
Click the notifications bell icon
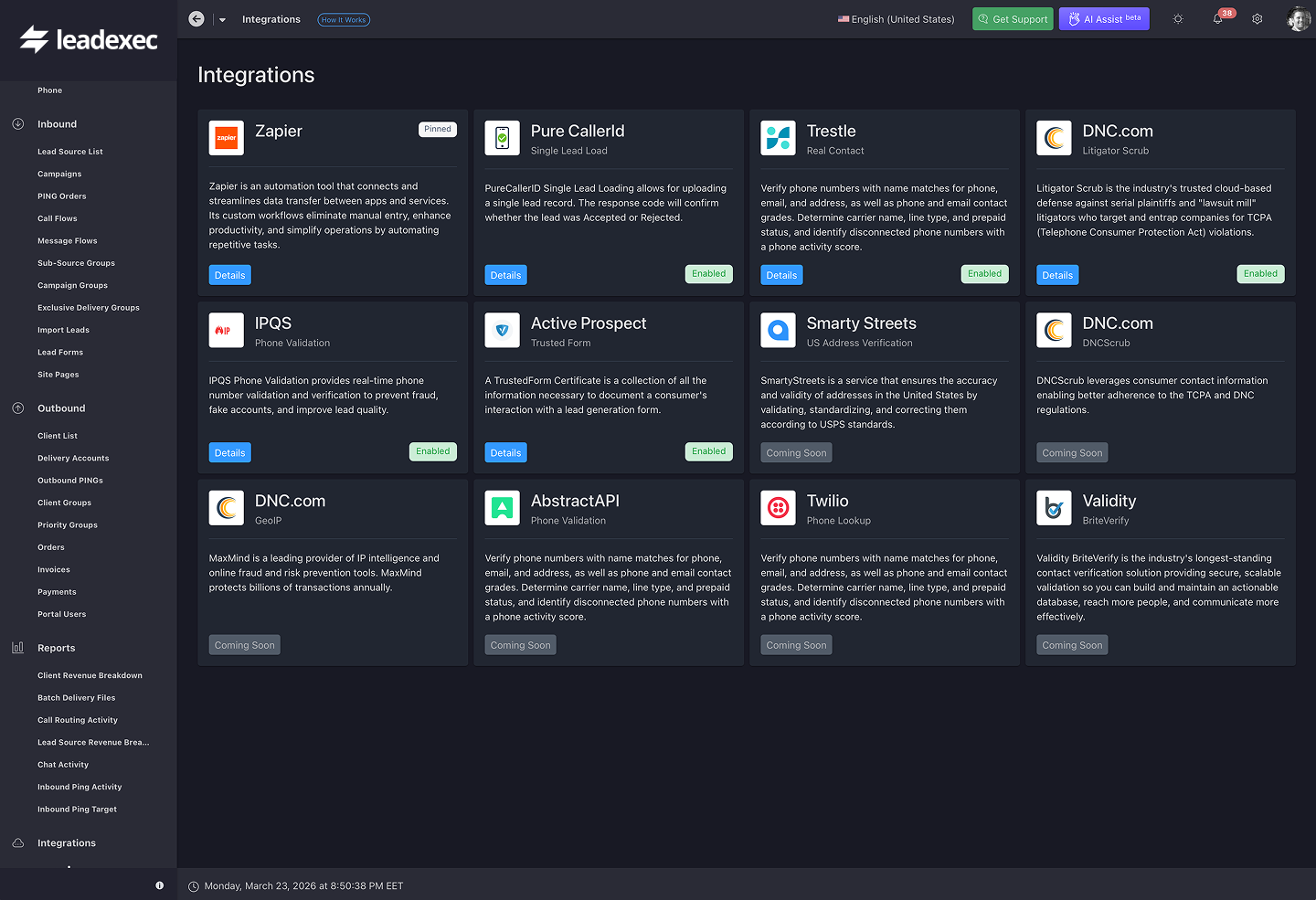pyautogui.click(x=1217, y=18)
